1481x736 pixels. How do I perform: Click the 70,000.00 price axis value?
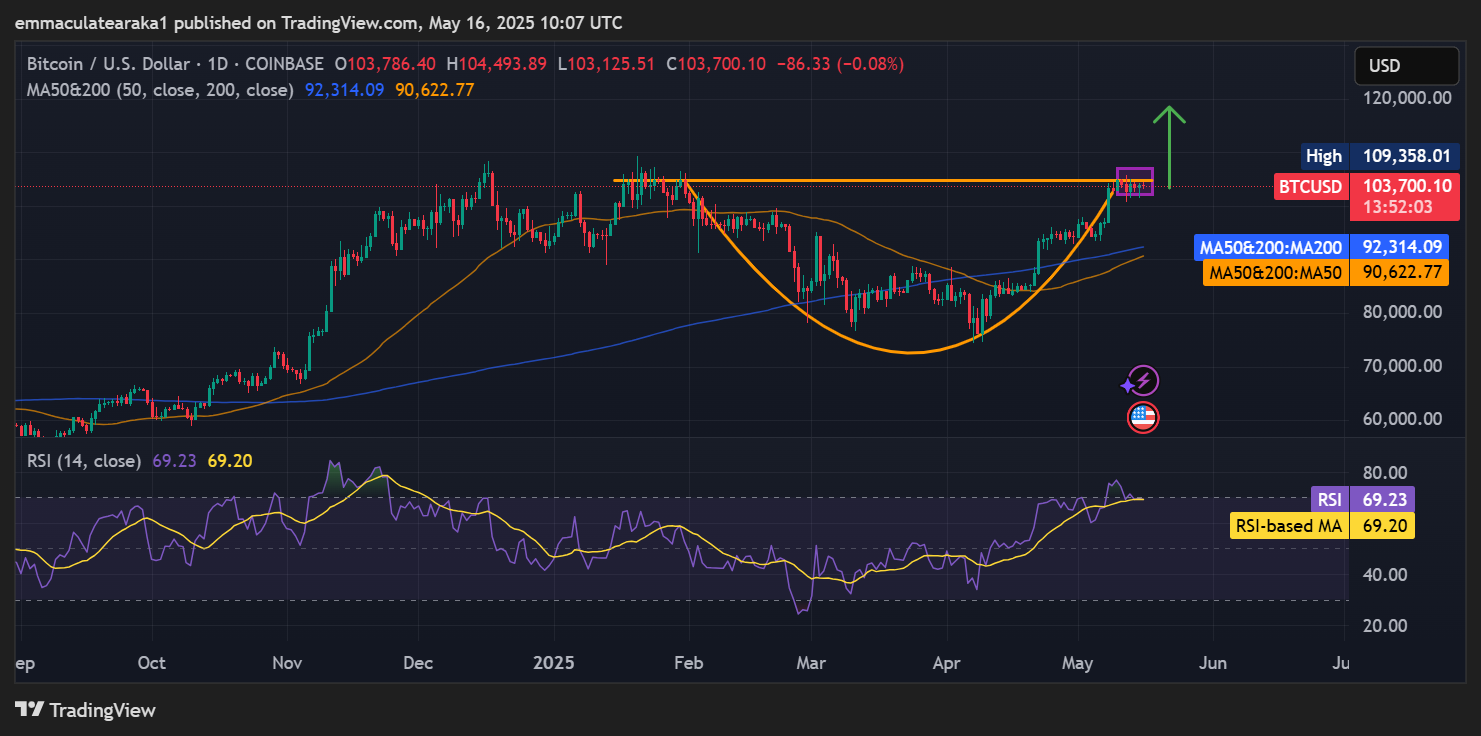tap(1404, 366)
